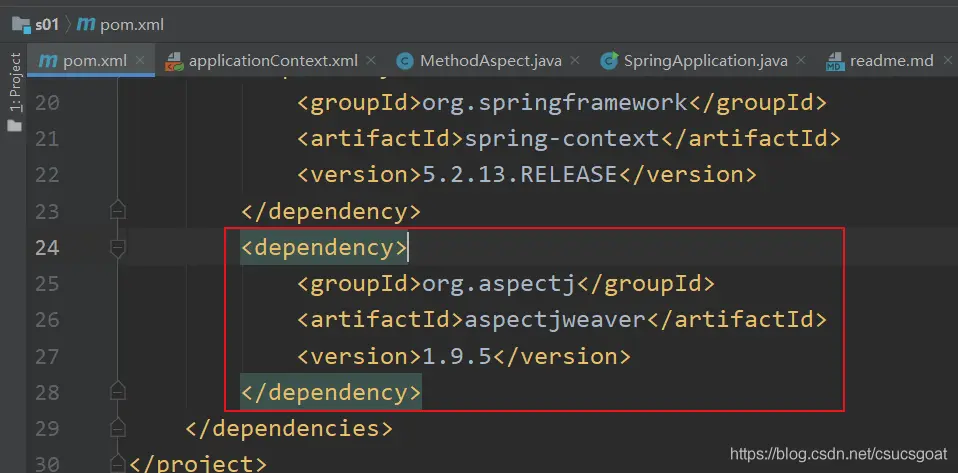
Task: Close the SpringApplication.java tab
Action: [x=800, y=60]
